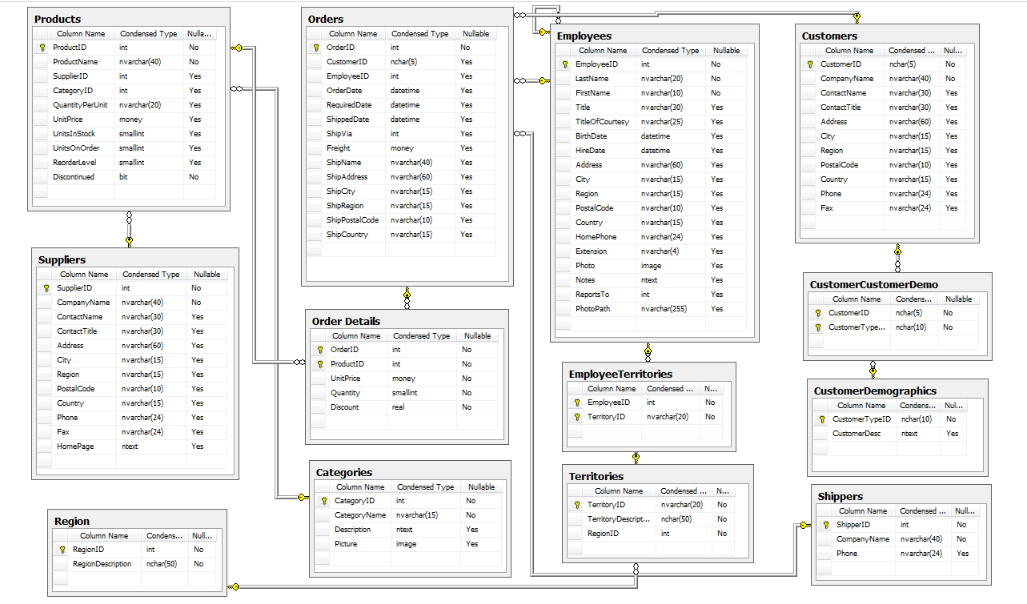Viewport: 1027px width, 604px height.
Task: Click the EmployeeID key icon in Employees
Action: (565, 64)
